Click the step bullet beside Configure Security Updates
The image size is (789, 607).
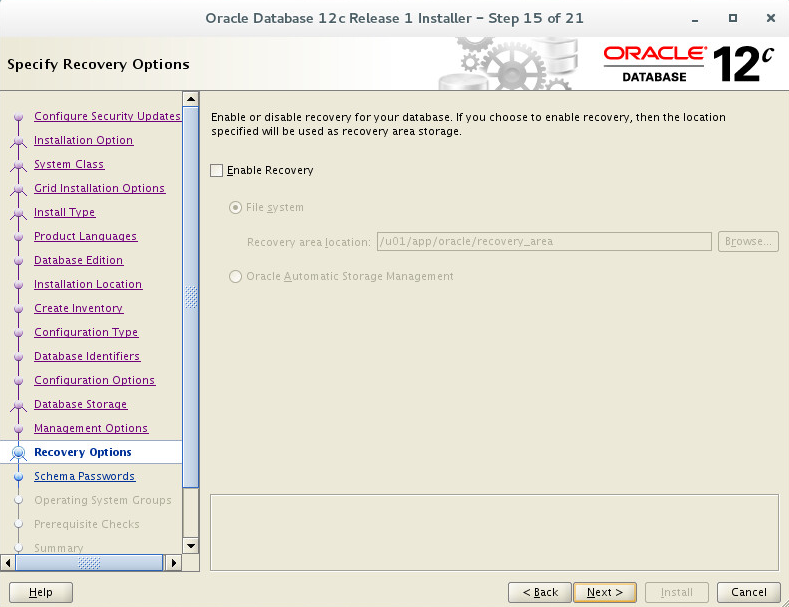click(19, 117)
